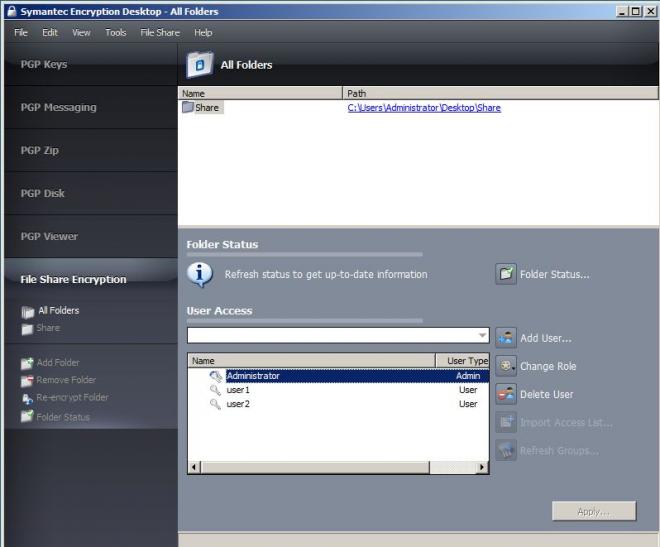The height and width of the screenshot is (547, 660).
Task: Open the View menu
Action: 81,32
